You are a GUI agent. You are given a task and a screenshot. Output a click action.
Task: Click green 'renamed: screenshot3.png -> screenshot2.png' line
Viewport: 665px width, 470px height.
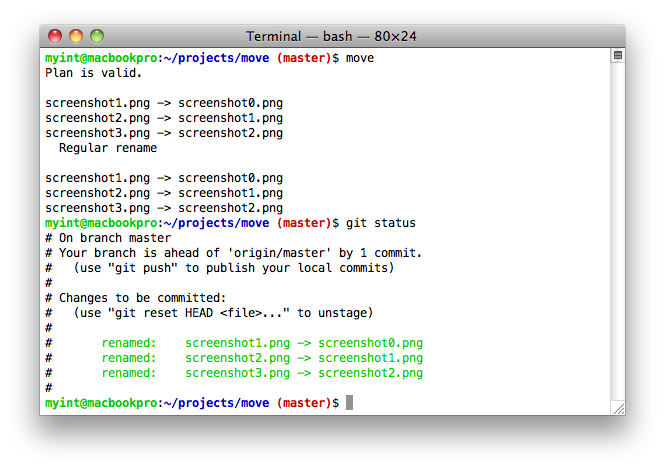pos(262,373)
